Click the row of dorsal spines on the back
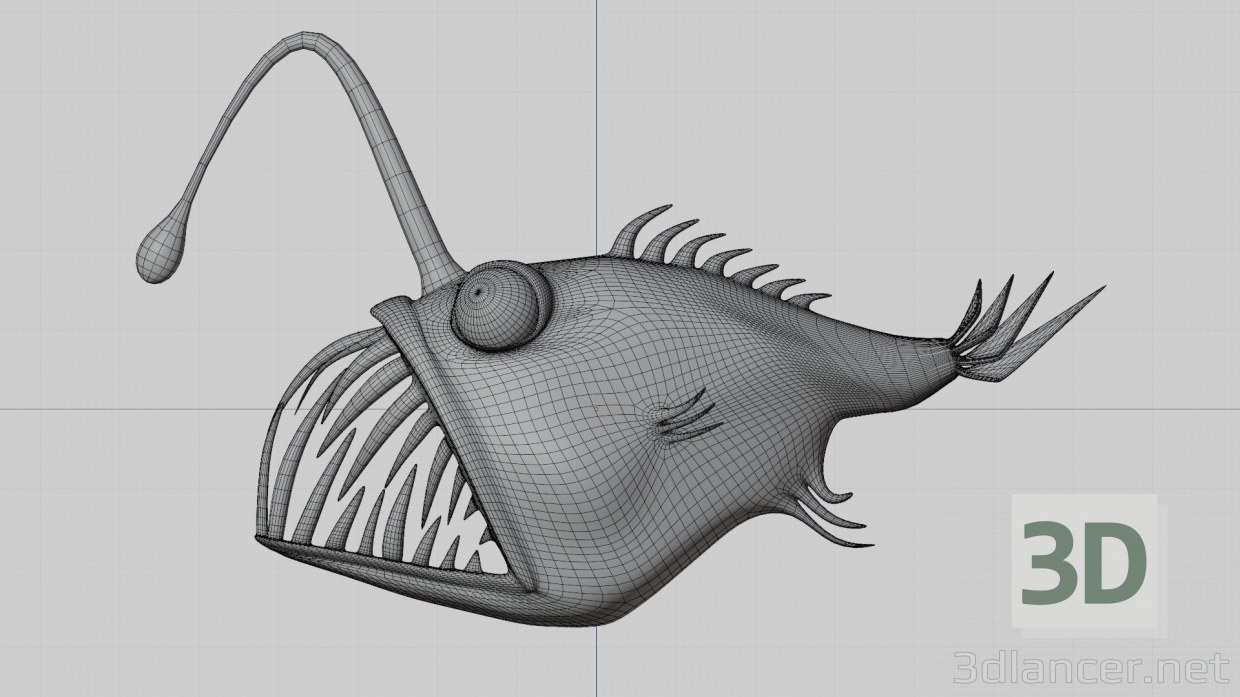 pos(720,250)
